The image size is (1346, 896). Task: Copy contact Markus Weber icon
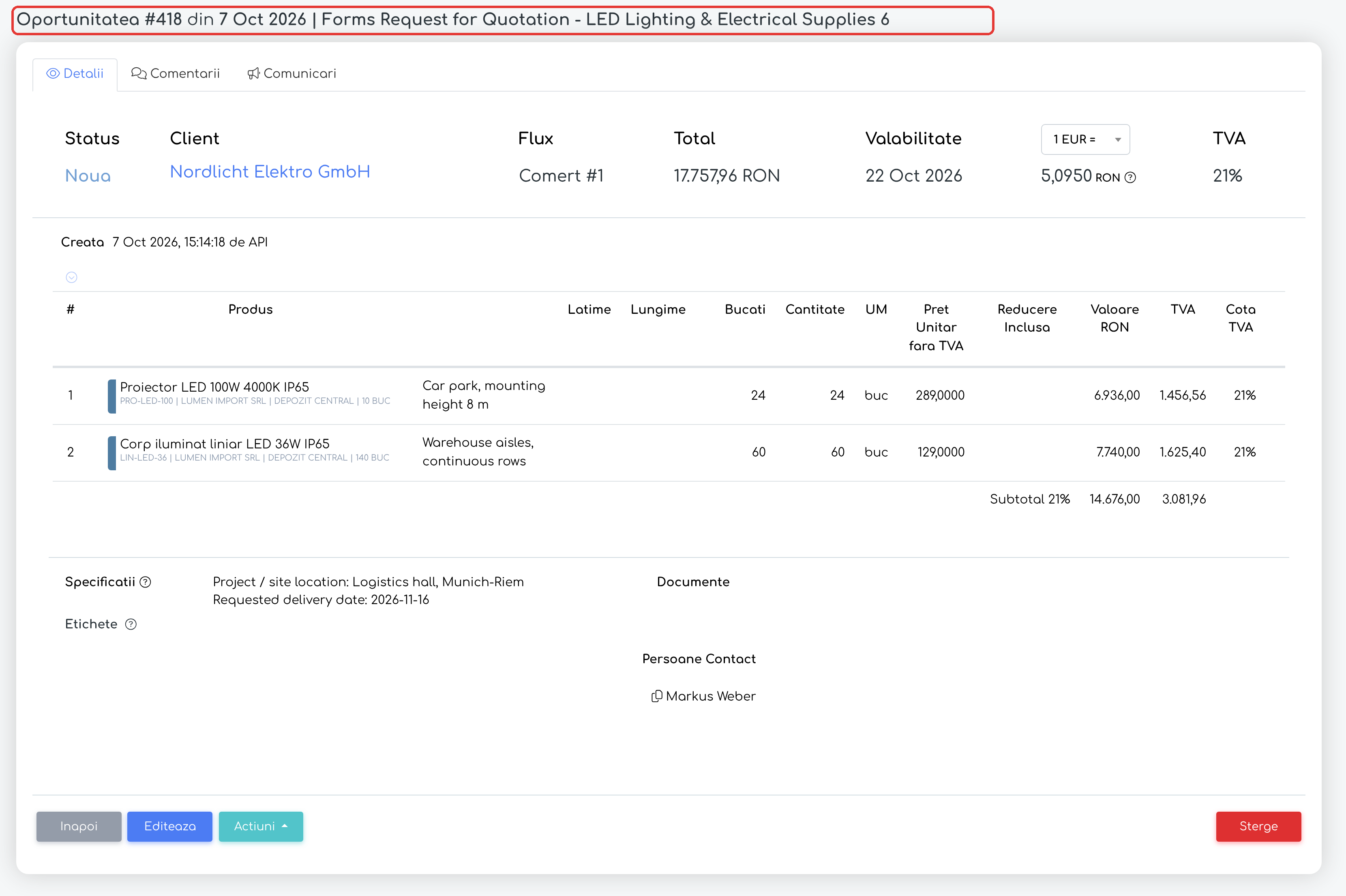[x=656, y=696]
